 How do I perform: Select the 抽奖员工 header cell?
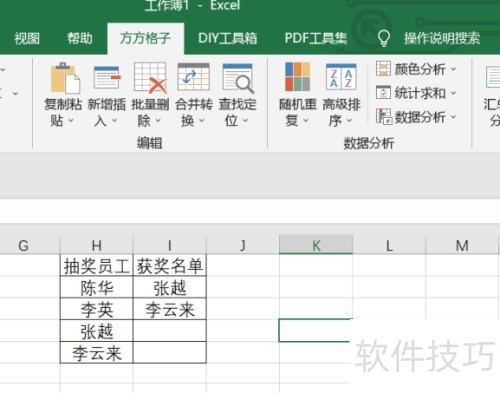pos(97,266)
